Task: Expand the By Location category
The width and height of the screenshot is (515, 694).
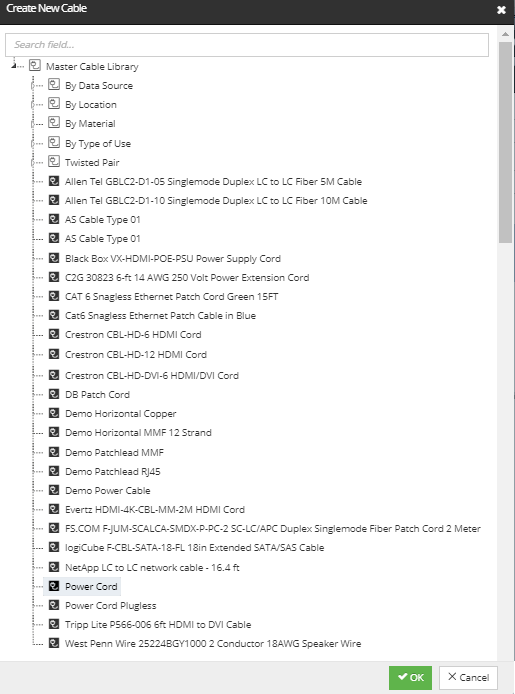Action: 33,104
